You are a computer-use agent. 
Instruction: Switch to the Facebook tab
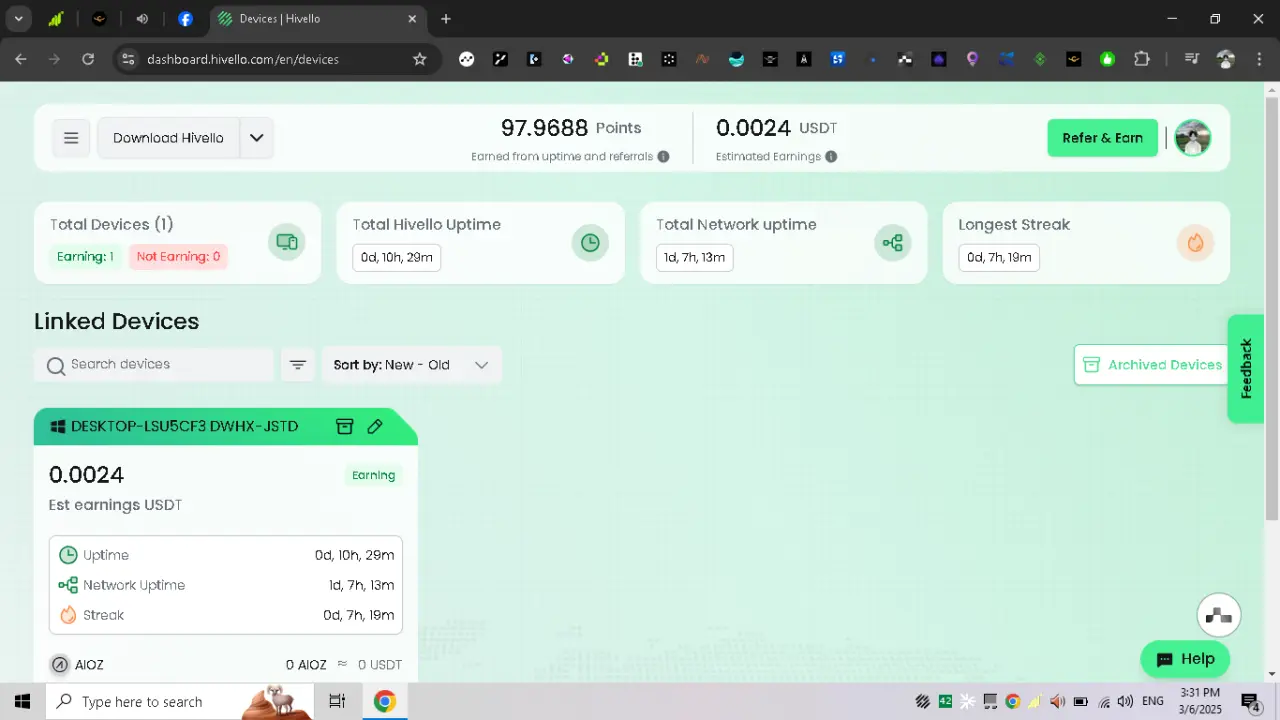pyautogui.click(x=185, y=19)
